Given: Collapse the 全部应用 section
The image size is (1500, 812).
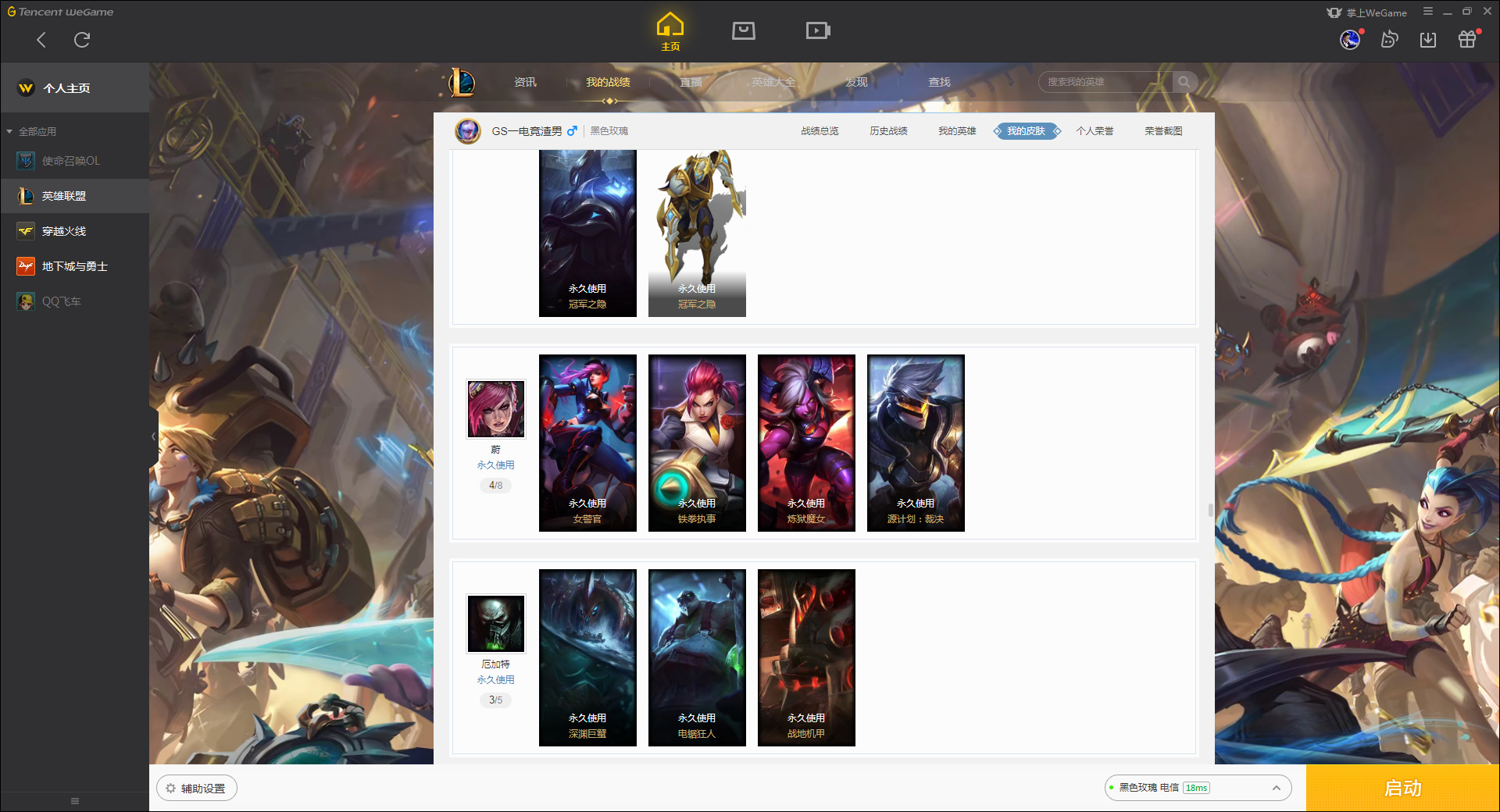Looking at the screenshot, I should click(31, 132).
